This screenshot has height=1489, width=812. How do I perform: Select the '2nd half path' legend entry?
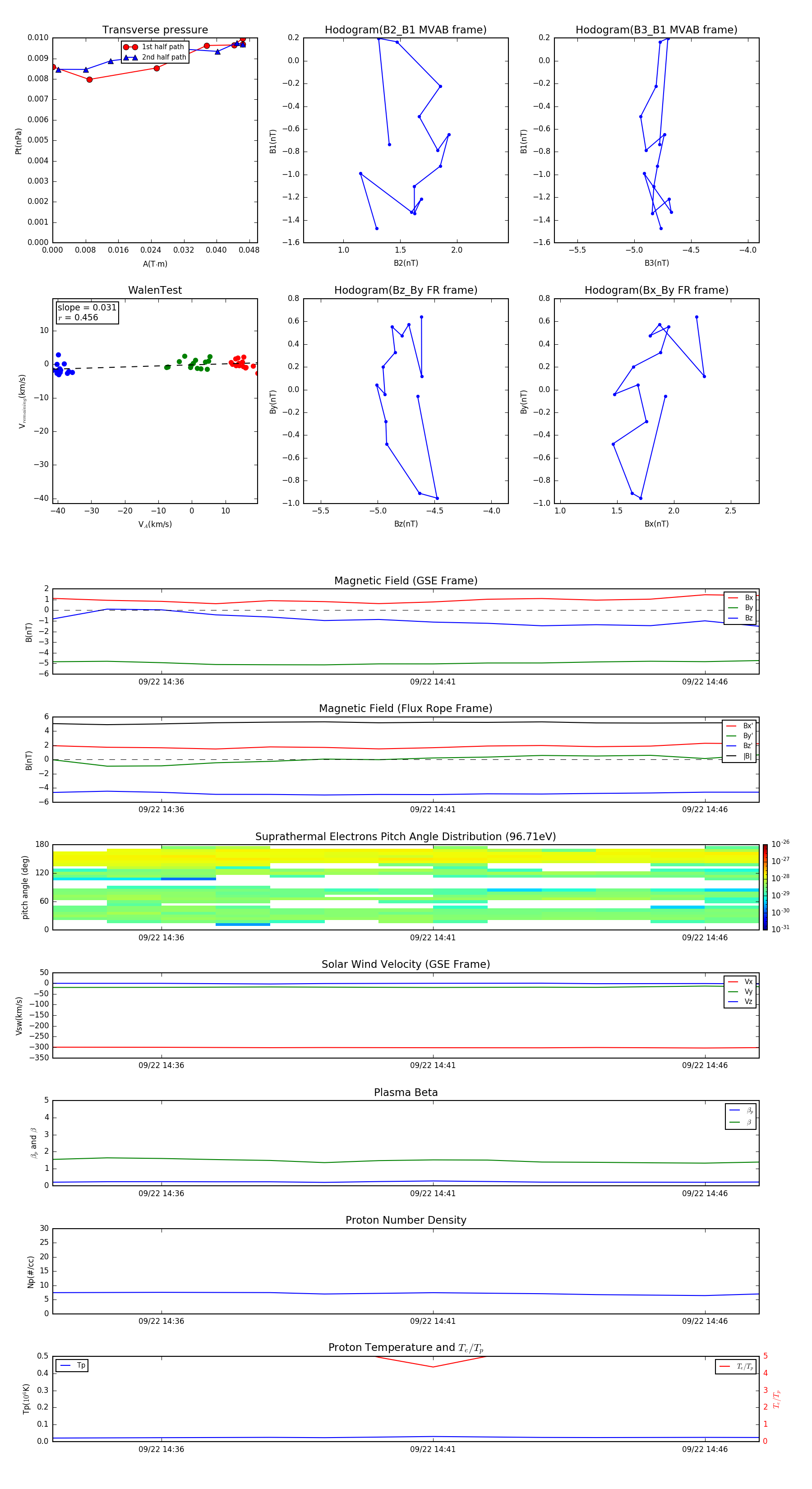[154, 57]
